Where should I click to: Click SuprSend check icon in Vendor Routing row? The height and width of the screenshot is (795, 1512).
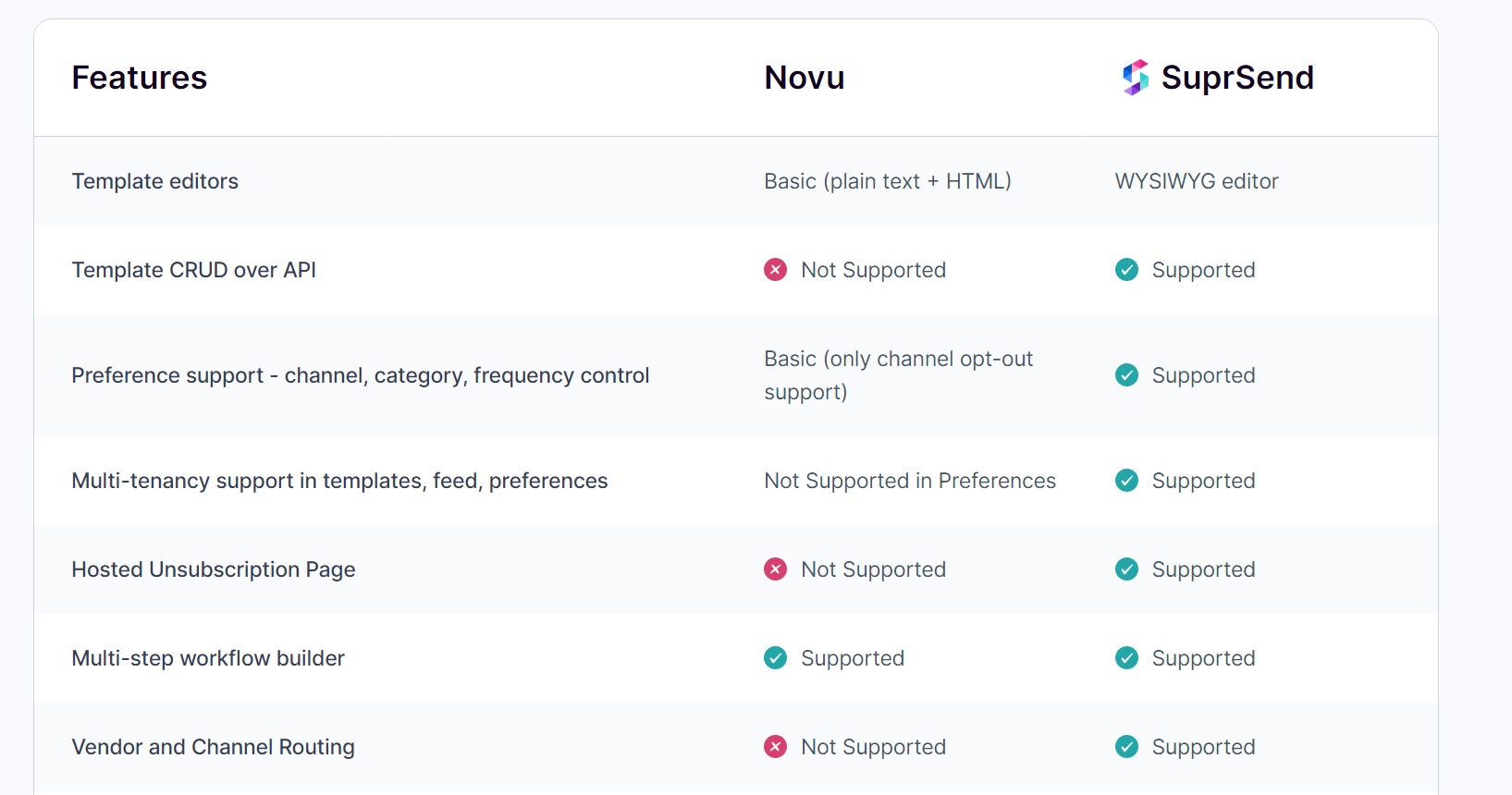pyautogui.click(x=1126, y=747)
